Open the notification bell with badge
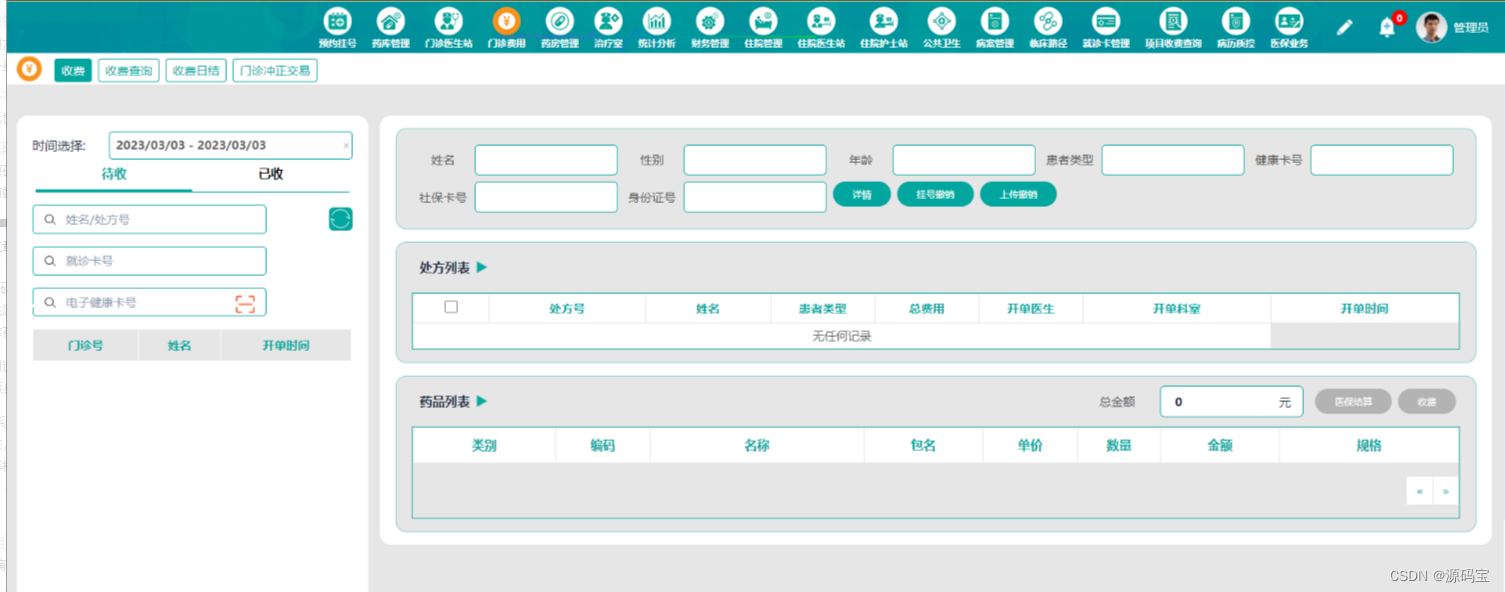 click(1388, 27)
